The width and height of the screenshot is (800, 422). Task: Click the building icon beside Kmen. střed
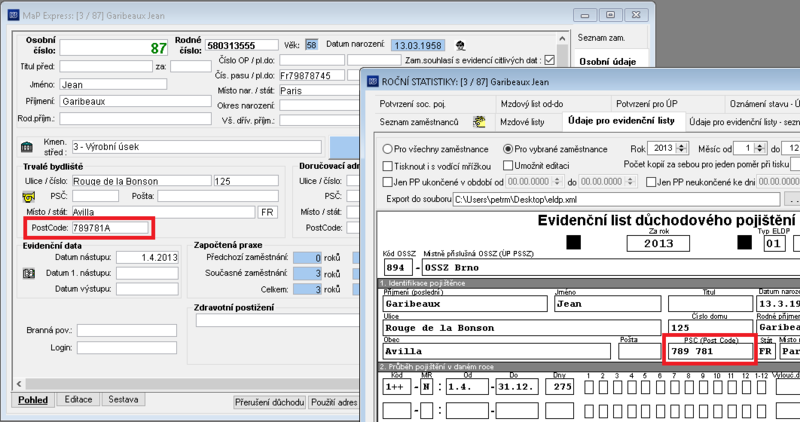(x=27, y=147)
